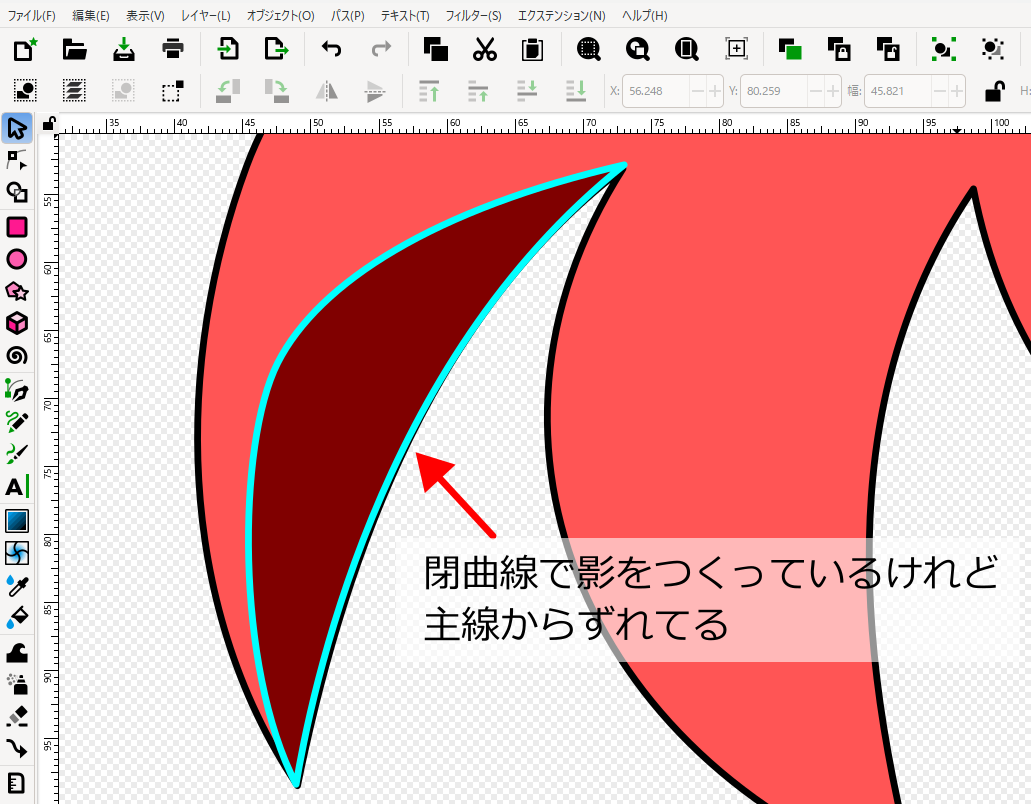The width and height of the screenshot is (1031, 804).
Task: Duplicate the selected object
Action: 790,49
